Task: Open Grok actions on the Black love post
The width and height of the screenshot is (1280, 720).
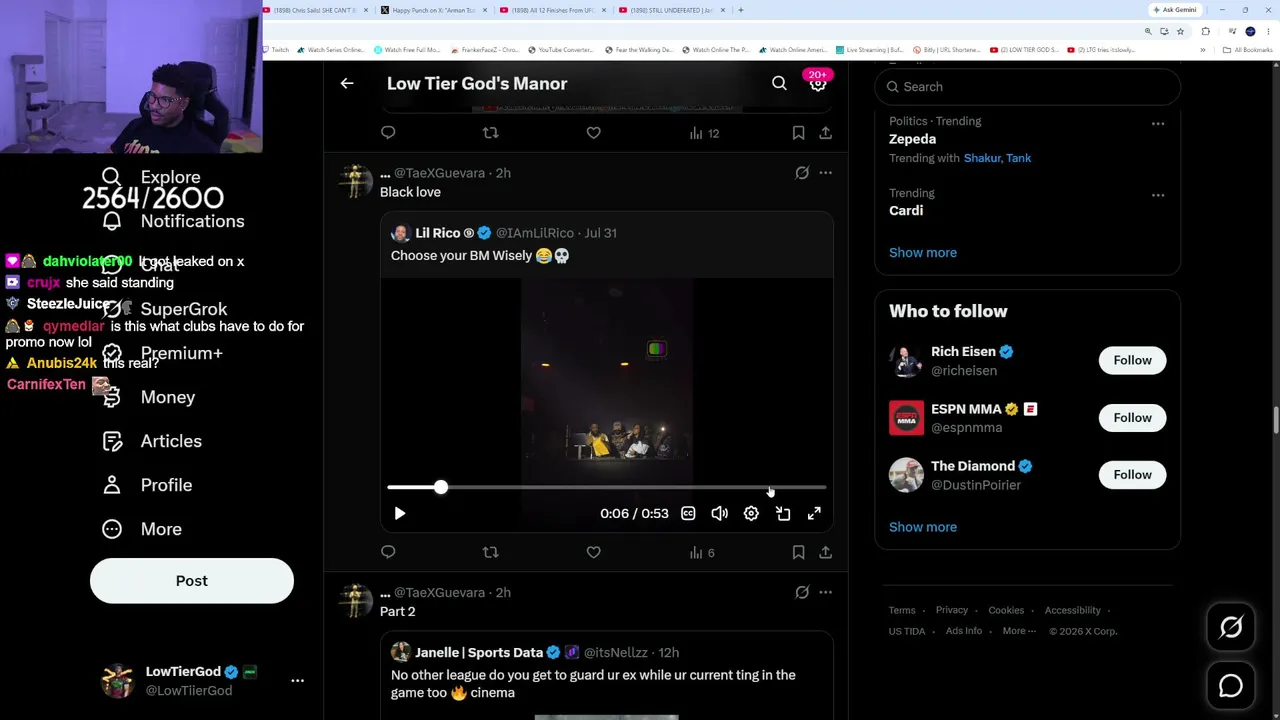Action: 802,173
